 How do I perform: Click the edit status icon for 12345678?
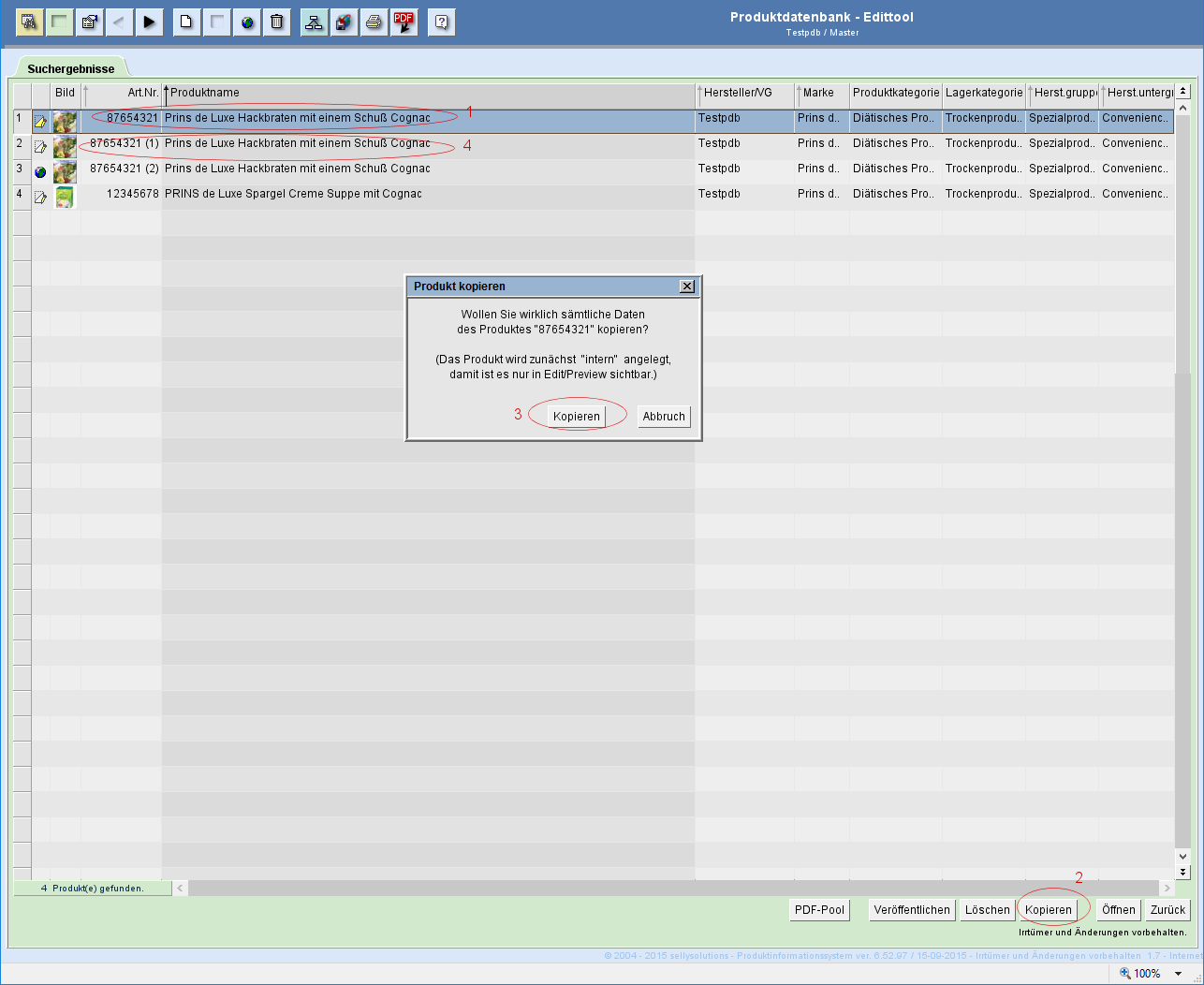click(x=40, y=198)
